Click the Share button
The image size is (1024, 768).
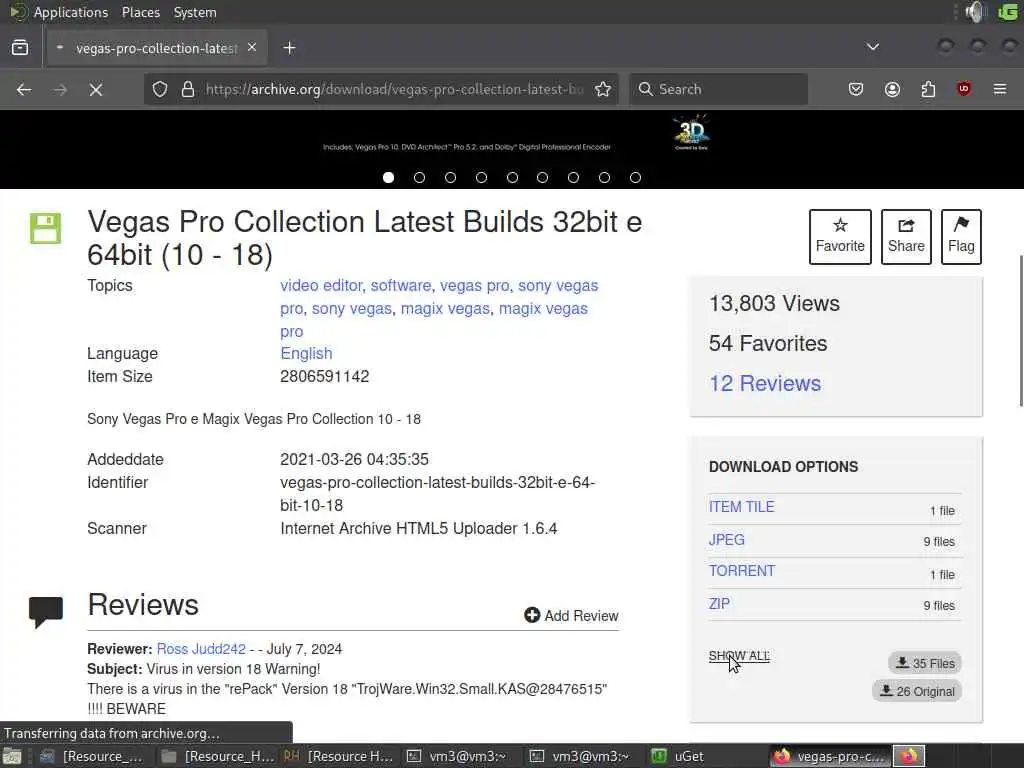pos(906,236)
